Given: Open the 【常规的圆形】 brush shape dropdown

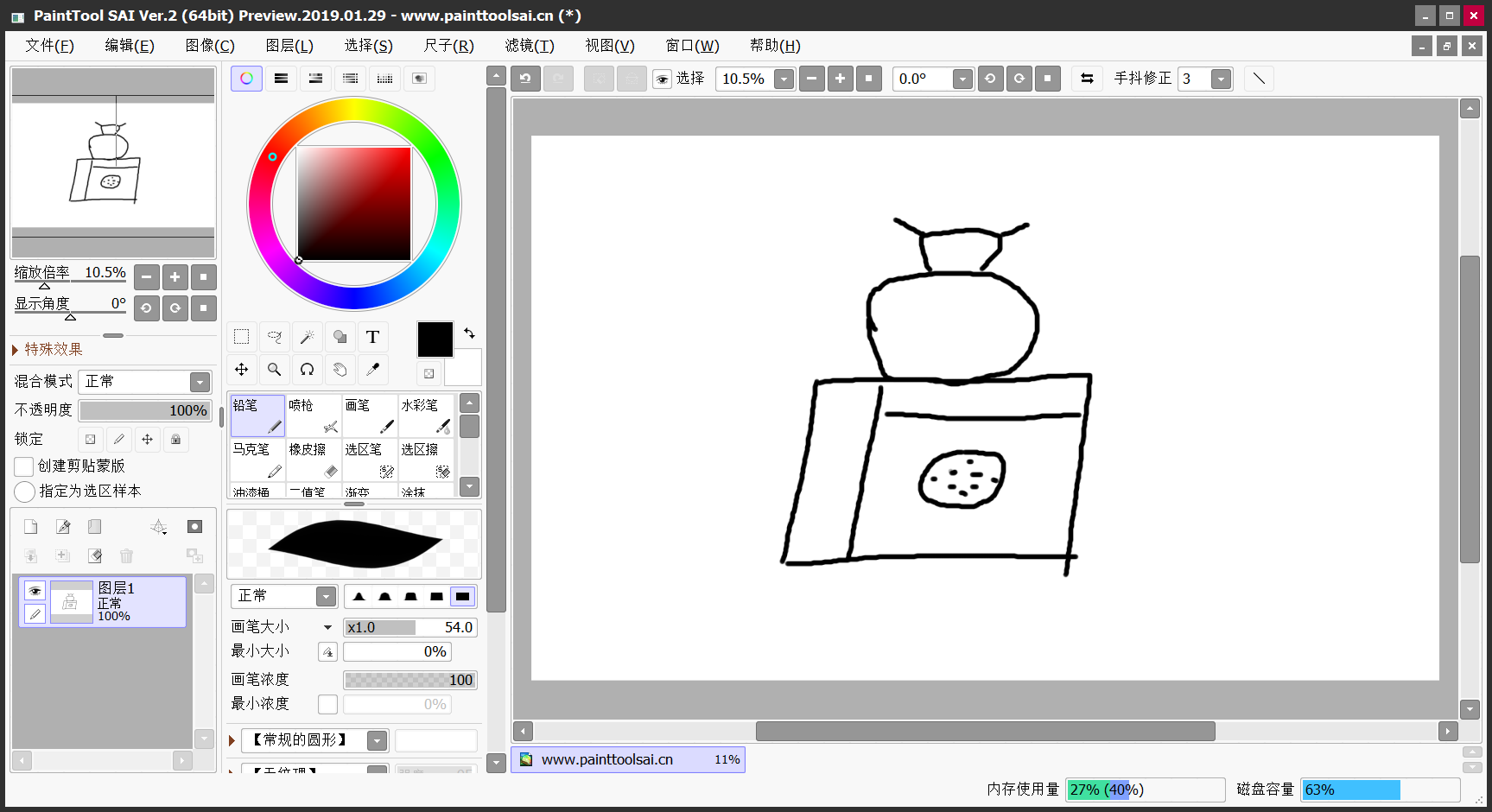Looking at the screenshot, I should tap(378, 740).
